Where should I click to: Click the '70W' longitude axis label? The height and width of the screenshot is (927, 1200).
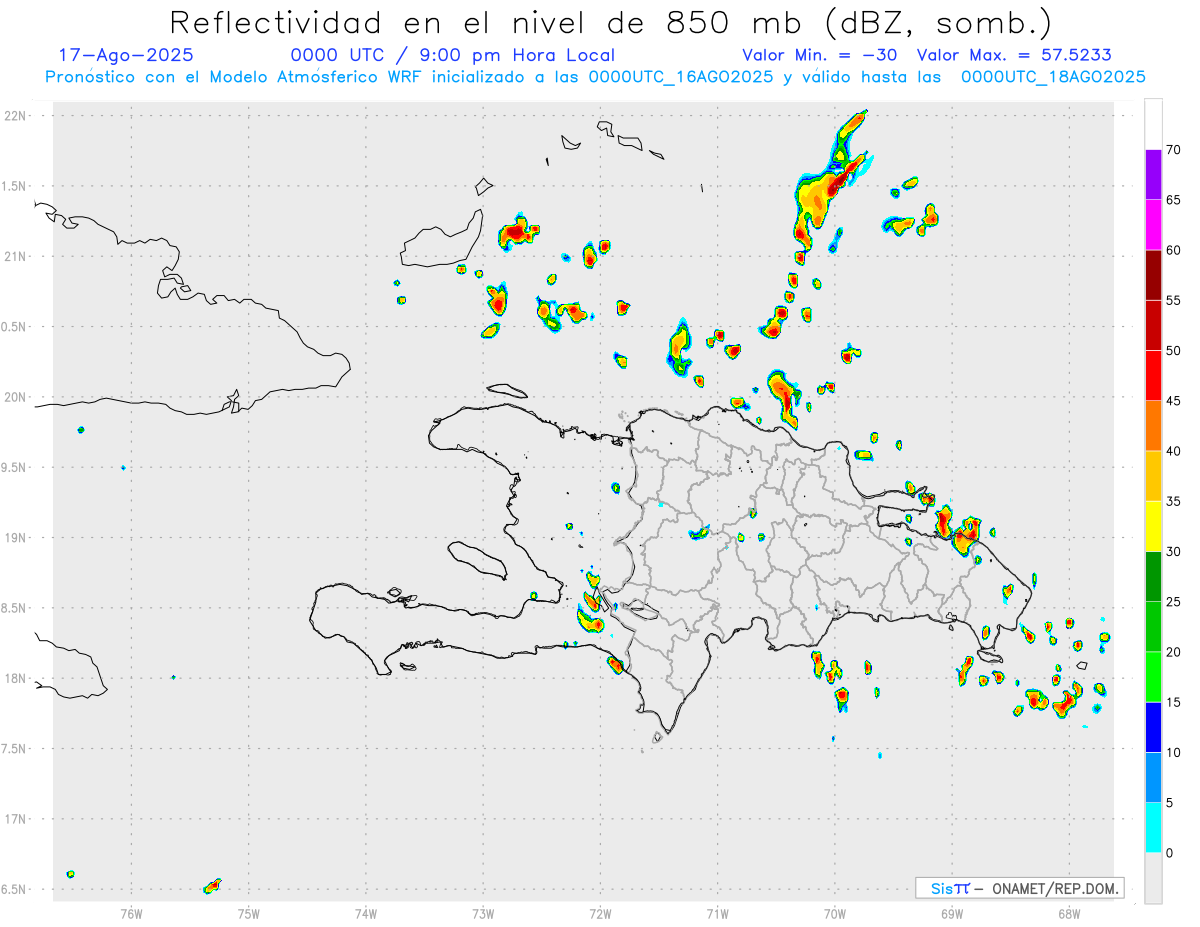[835, 914]
